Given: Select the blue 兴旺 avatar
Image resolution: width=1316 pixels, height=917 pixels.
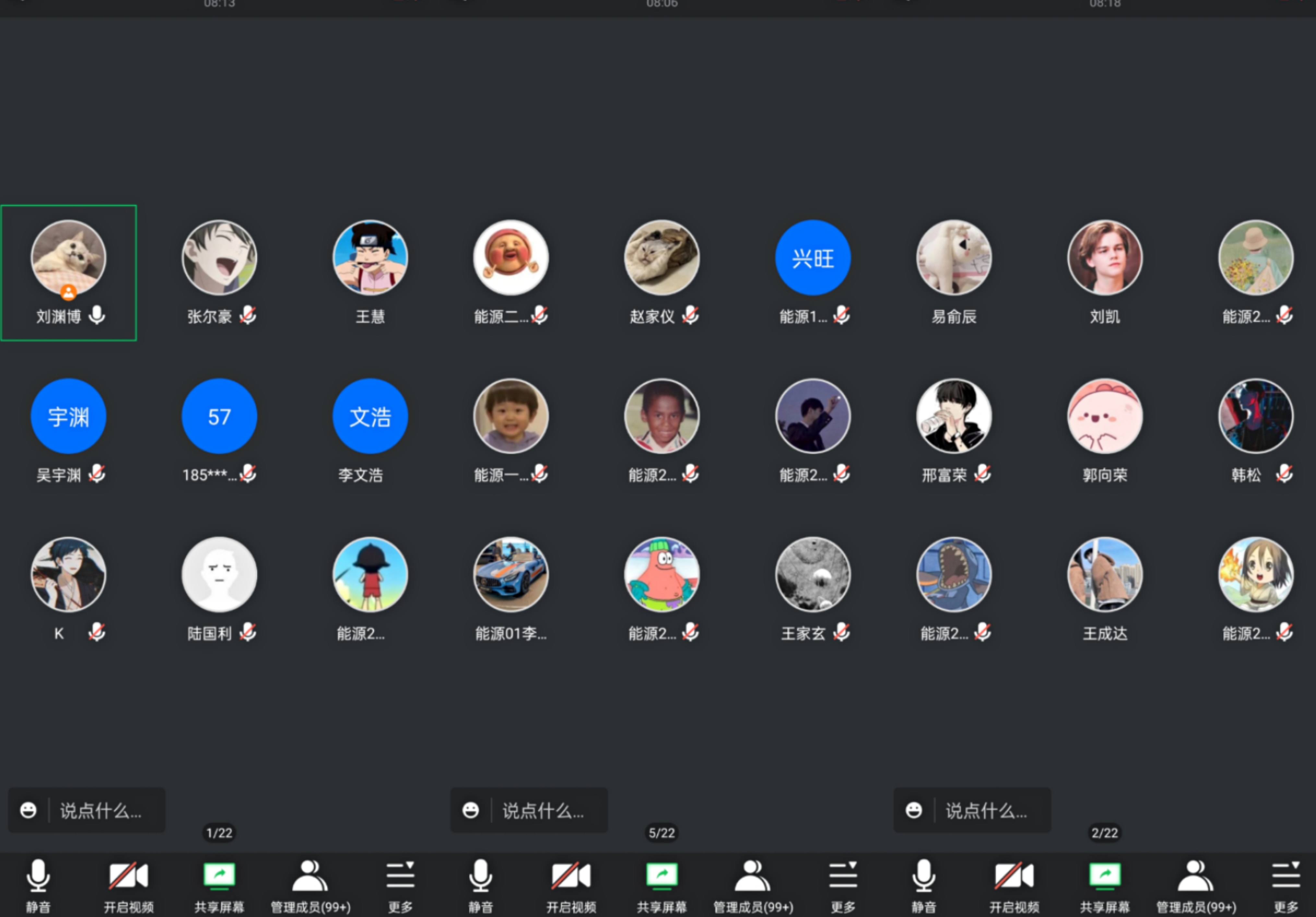Looking at the screenshot, I should click(813, 258).
